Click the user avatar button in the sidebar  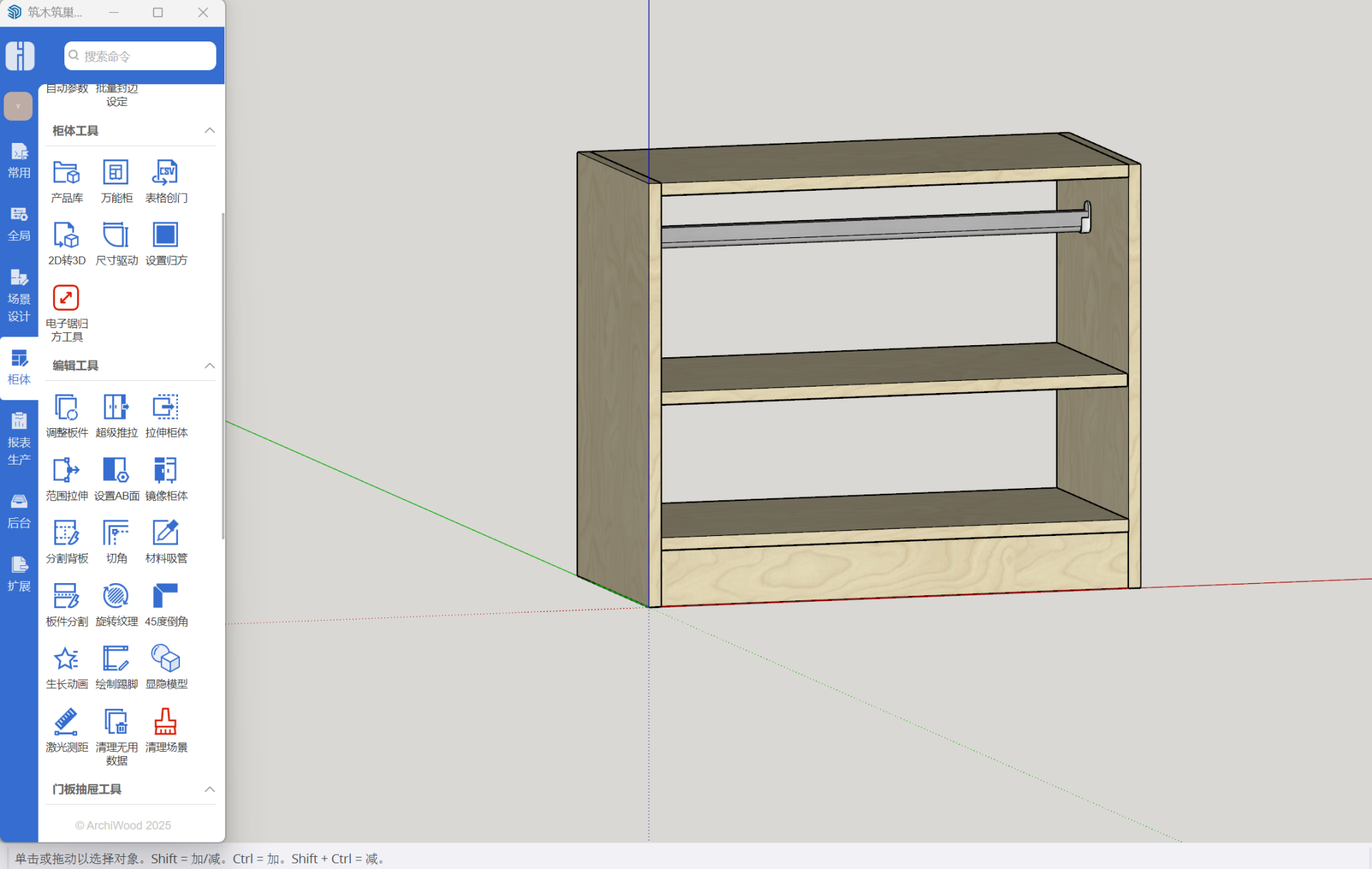(19, 106)
